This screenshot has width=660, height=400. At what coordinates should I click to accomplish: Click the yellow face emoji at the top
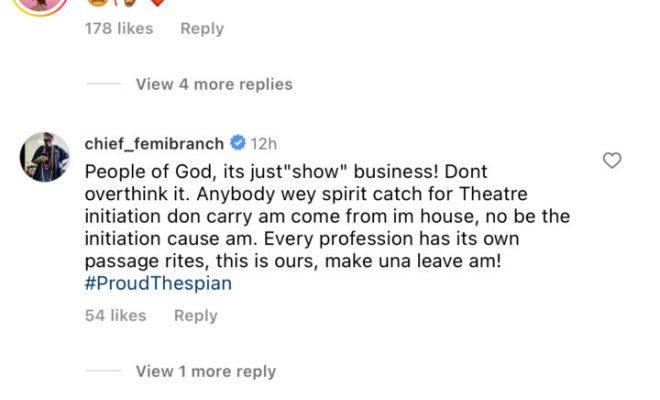(97, 2)
